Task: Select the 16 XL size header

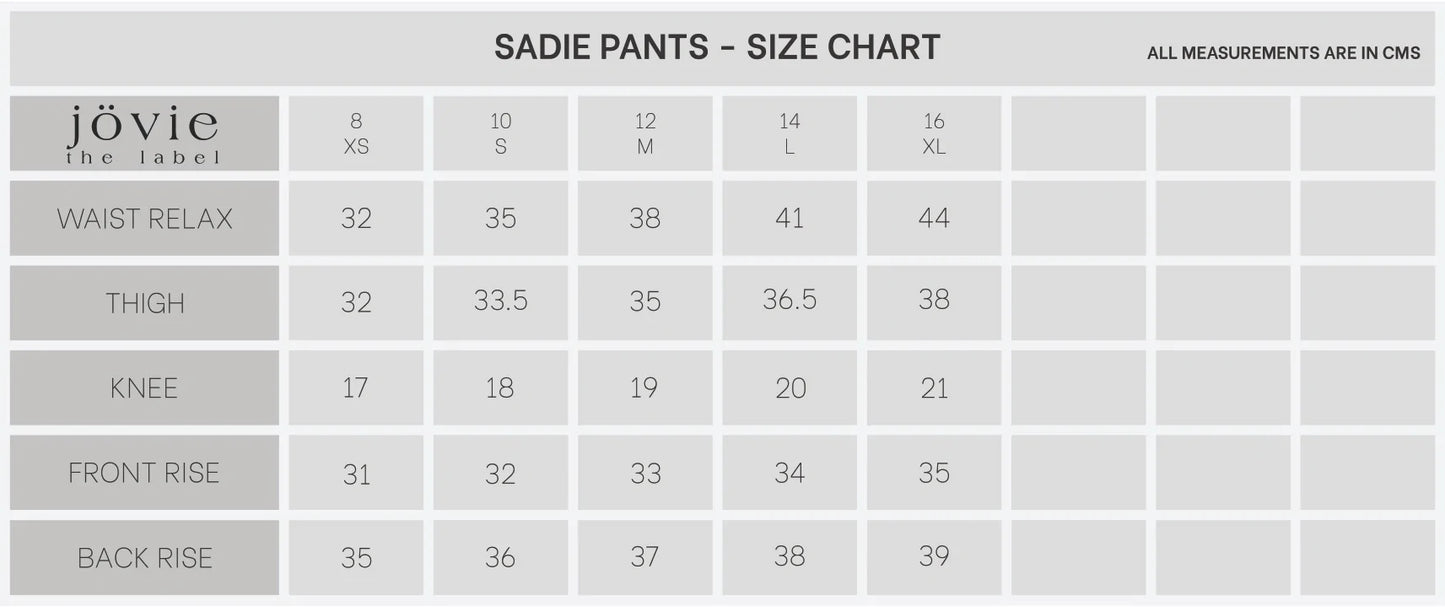Action: click(934, 134)
